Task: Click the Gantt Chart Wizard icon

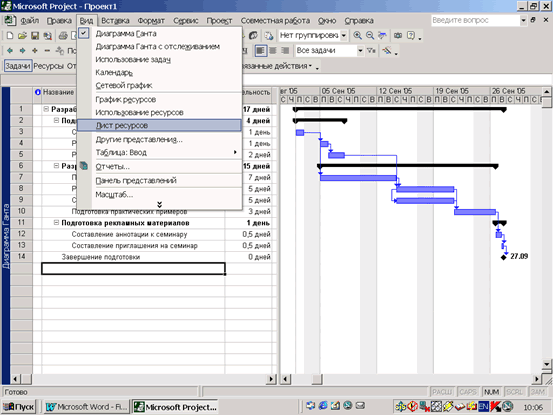Action: [x=387, y=51]
